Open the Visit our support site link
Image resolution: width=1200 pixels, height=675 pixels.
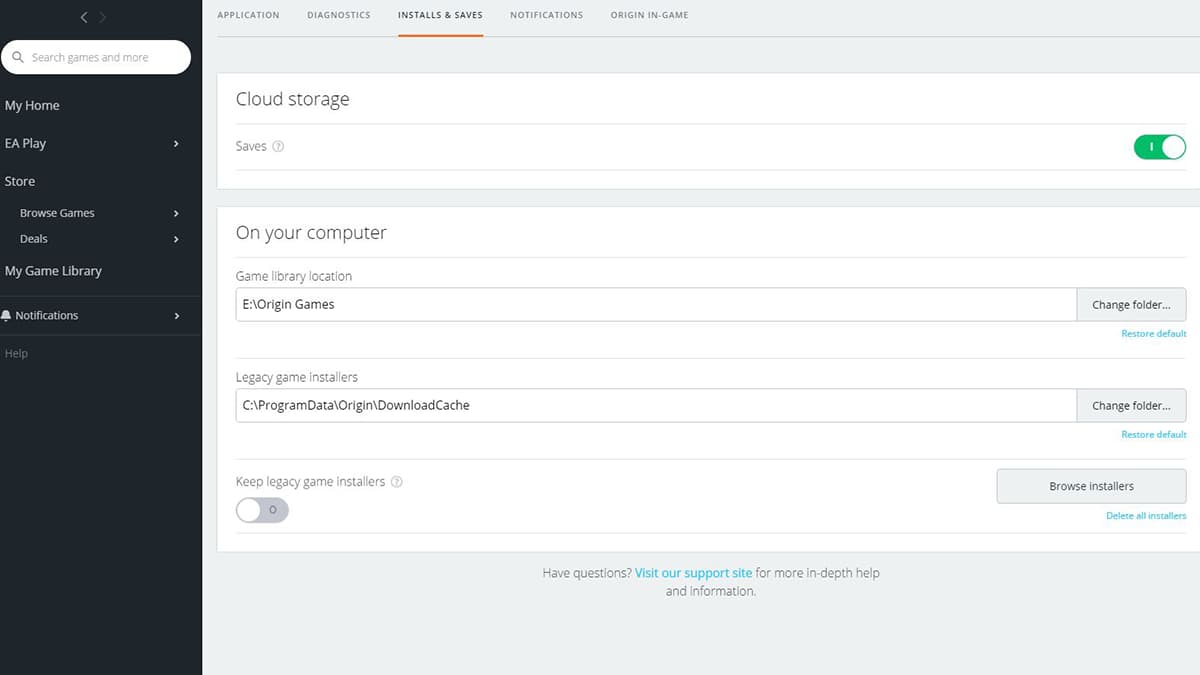[x=693, y=572]
